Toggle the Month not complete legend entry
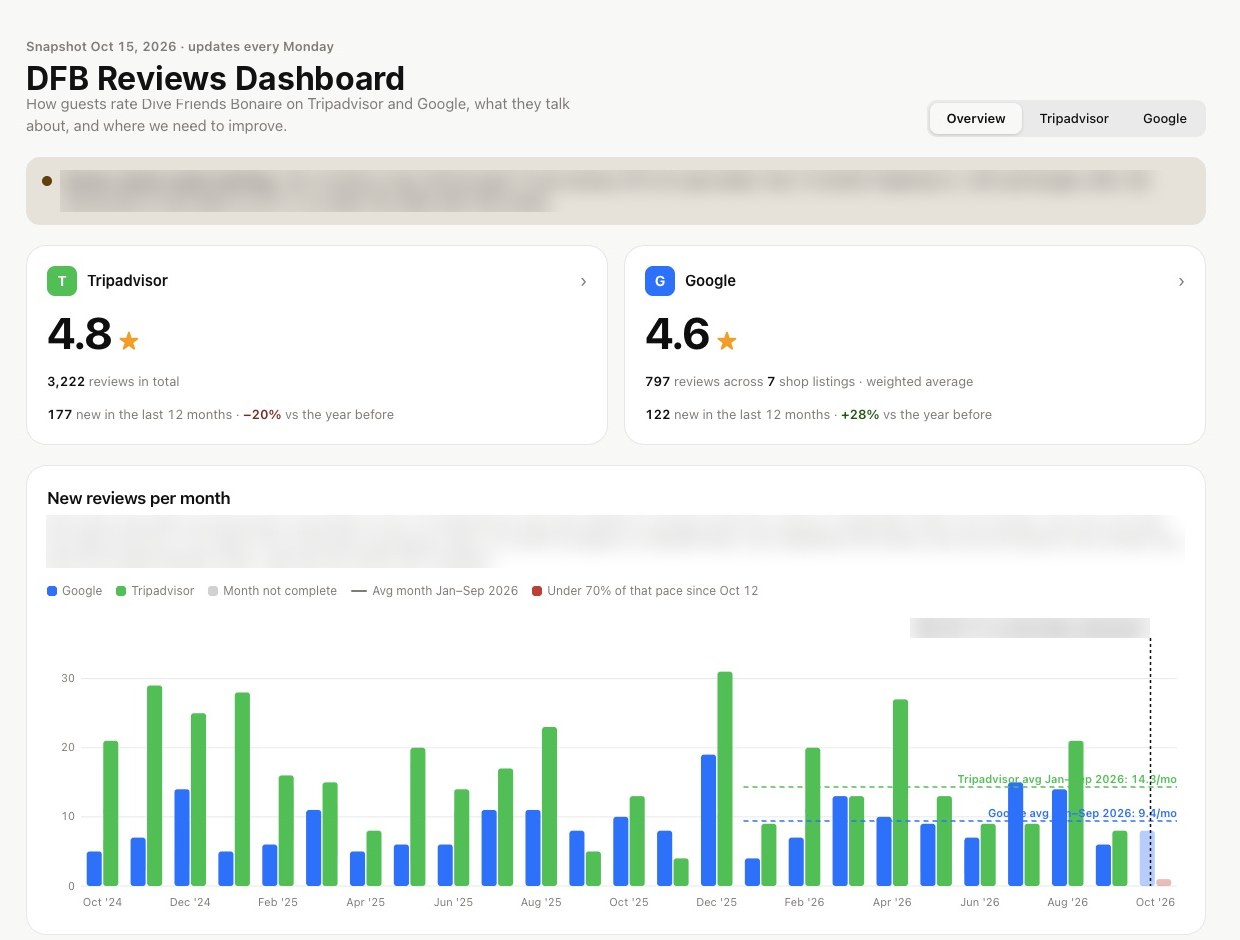Image resolution: width=1240 pixels, height=940 pixels. [x=272, y=591]
